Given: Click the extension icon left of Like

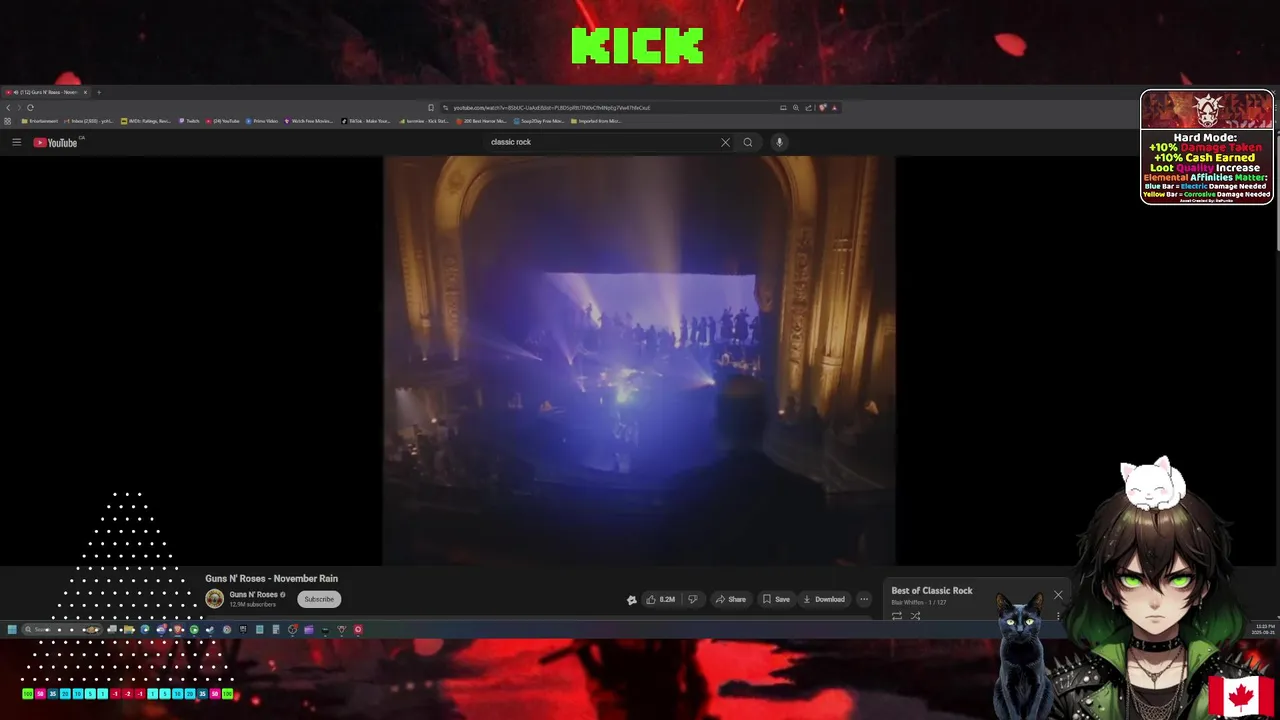Looking at the screenshot, I should point(631,600).
